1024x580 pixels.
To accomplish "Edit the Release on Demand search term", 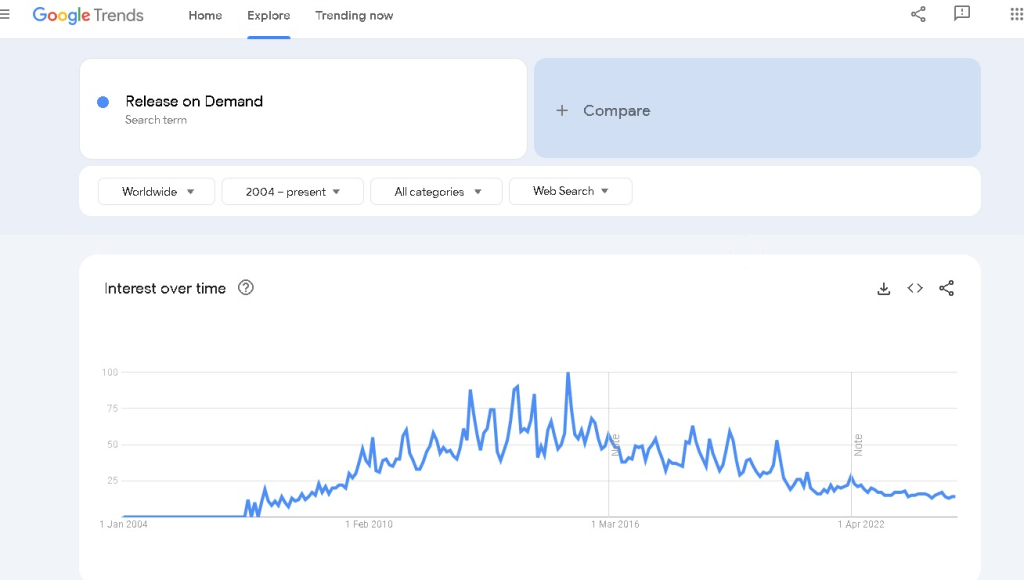I will click(x=194, y=101).
